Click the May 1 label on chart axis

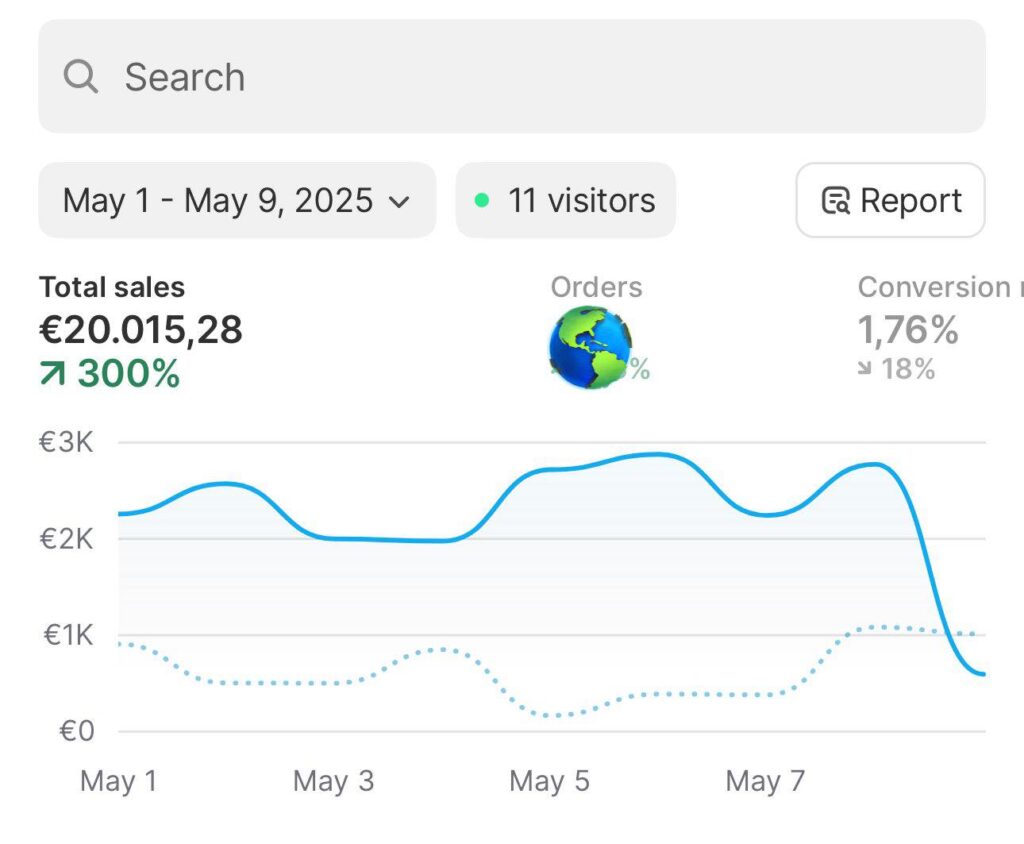point(118,781)
